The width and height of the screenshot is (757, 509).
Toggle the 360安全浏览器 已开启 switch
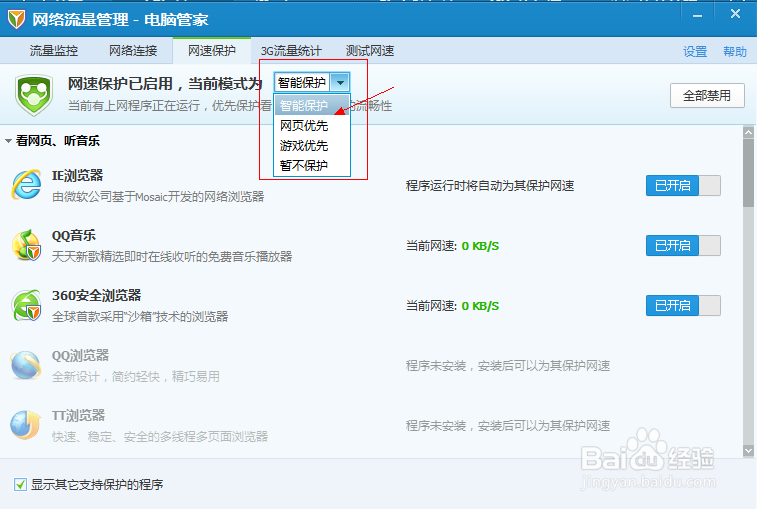click(x=683, y=305)
